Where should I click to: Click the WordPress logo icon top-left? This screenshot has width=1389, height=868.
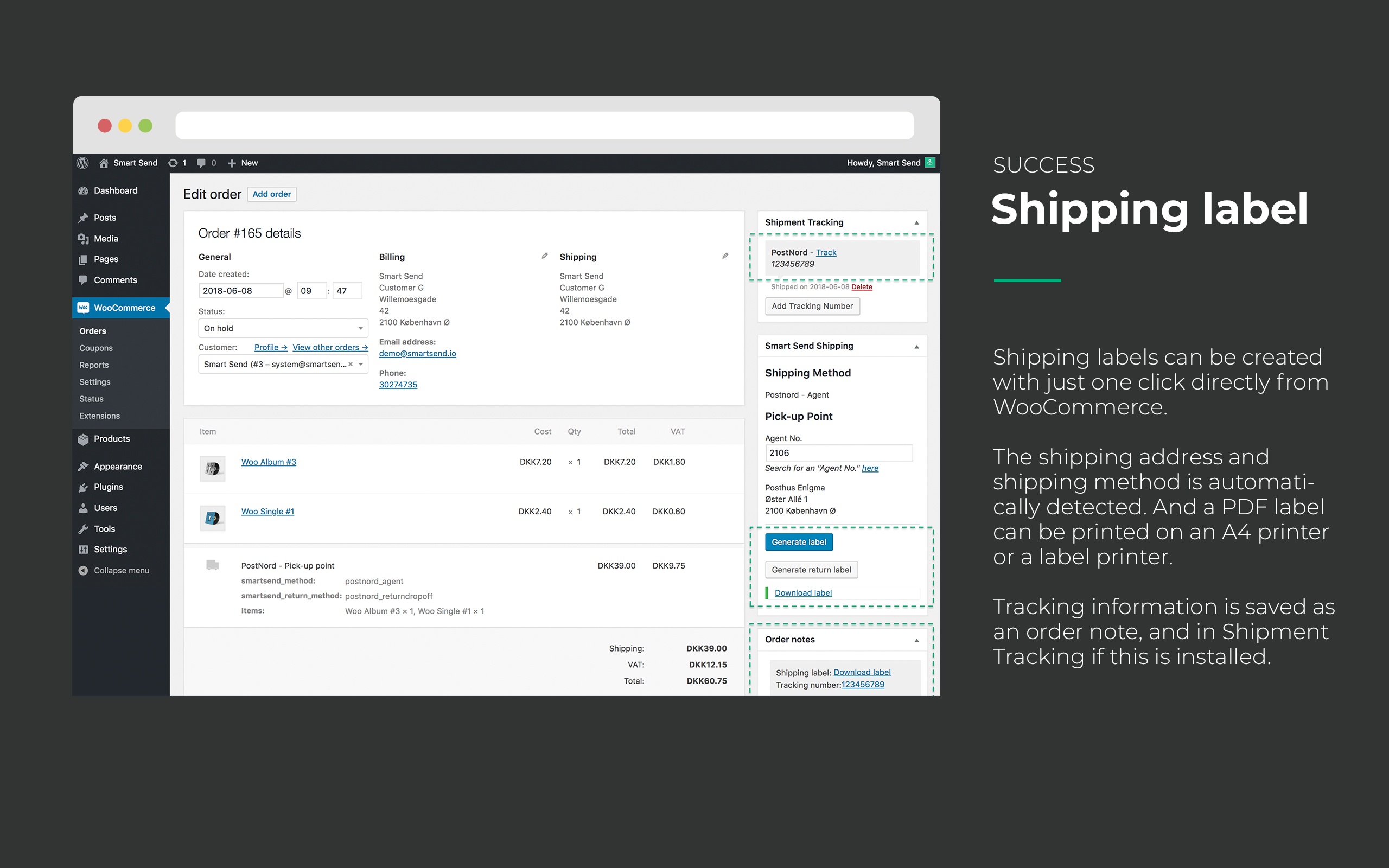click(x=84, y=163)
